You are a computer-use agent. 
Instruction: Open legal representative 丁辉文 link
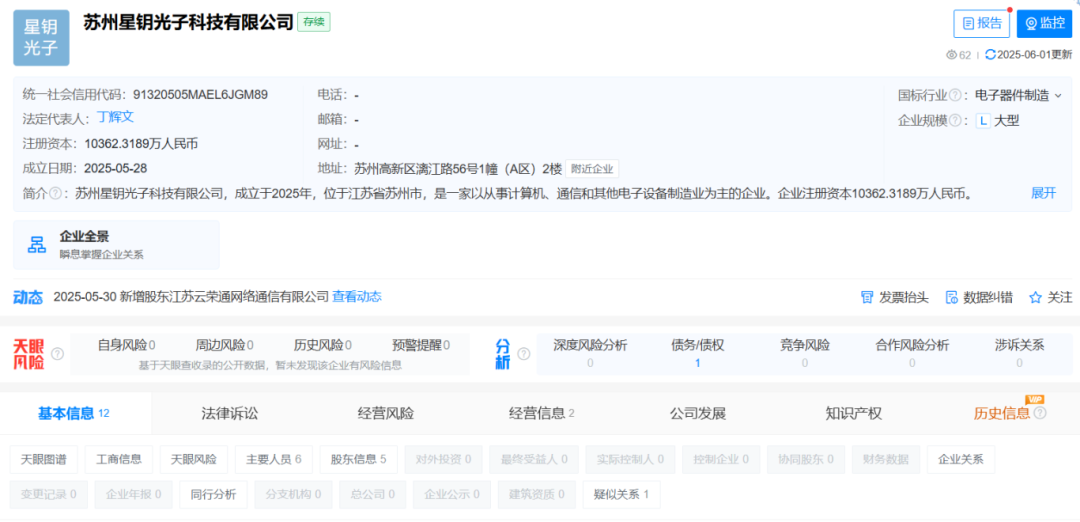(x=115, y=118)
